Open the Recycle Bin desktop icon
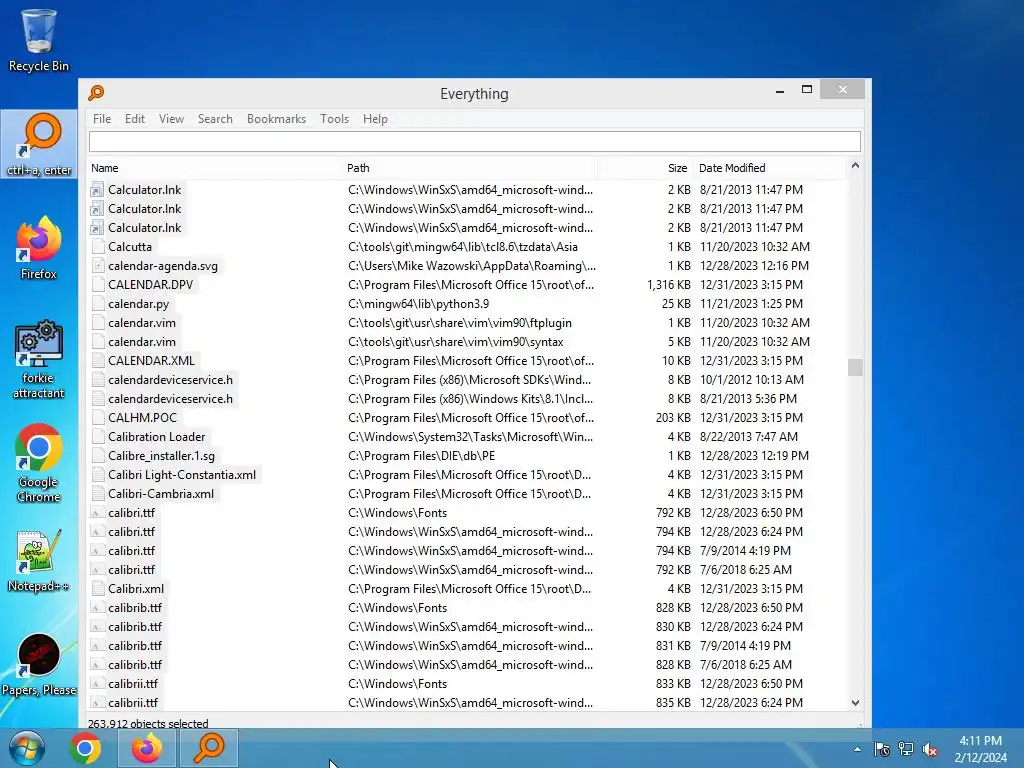This screenshot has height=768, width=1024. pyautogui.click(x=39, y=40)
